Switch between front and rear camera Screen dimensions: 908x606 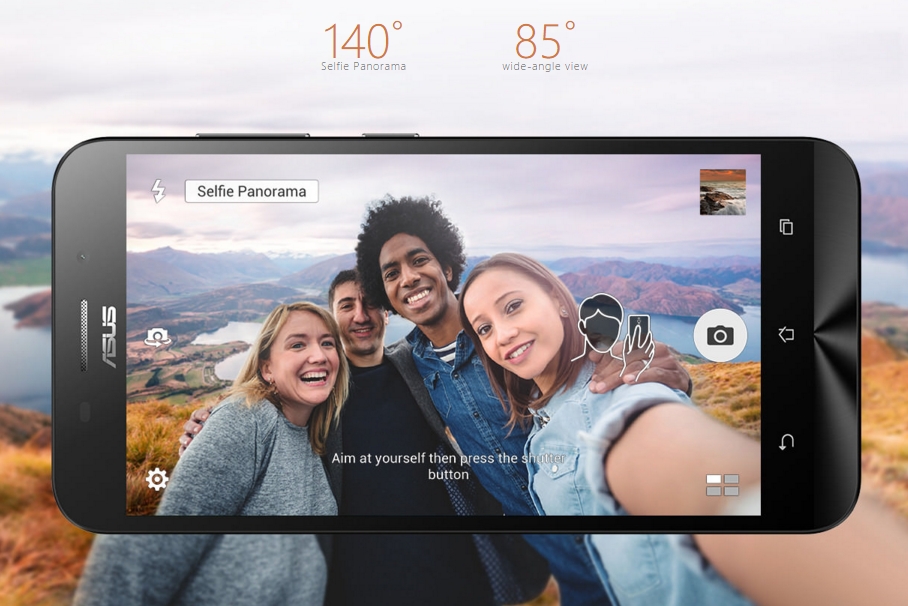[157, 338]
